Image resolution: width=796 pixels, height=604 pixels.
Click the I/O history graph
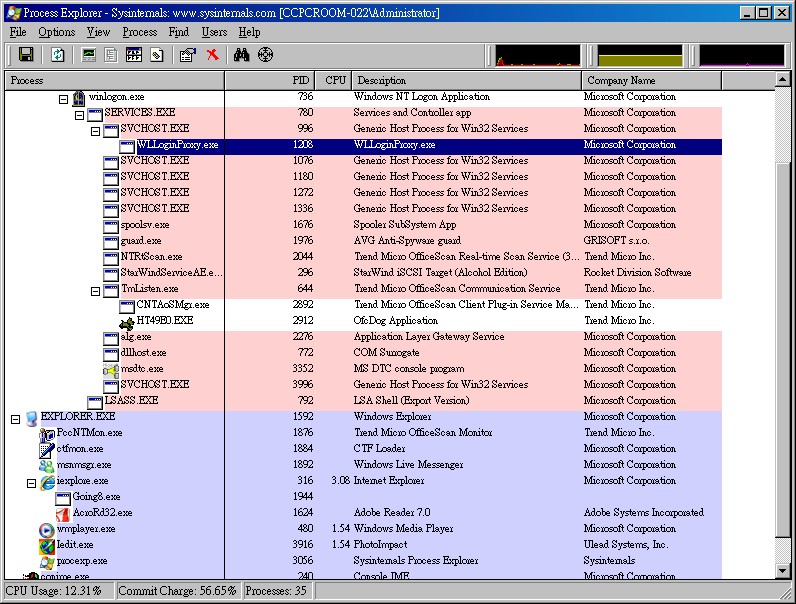(742, 55)
